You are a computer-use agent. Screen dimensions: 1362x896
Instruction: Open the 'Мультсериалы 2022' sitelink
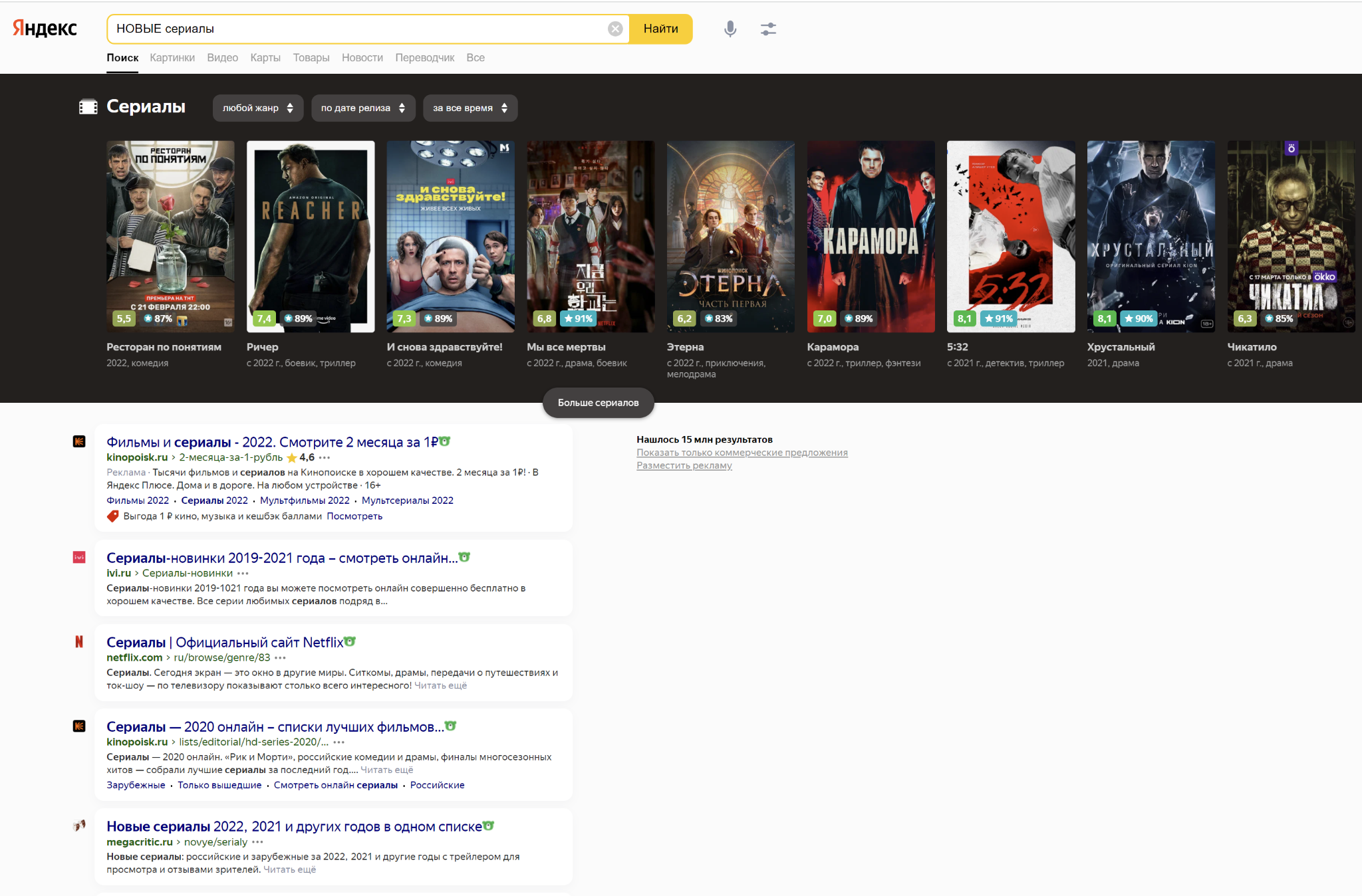pos(408,501)
